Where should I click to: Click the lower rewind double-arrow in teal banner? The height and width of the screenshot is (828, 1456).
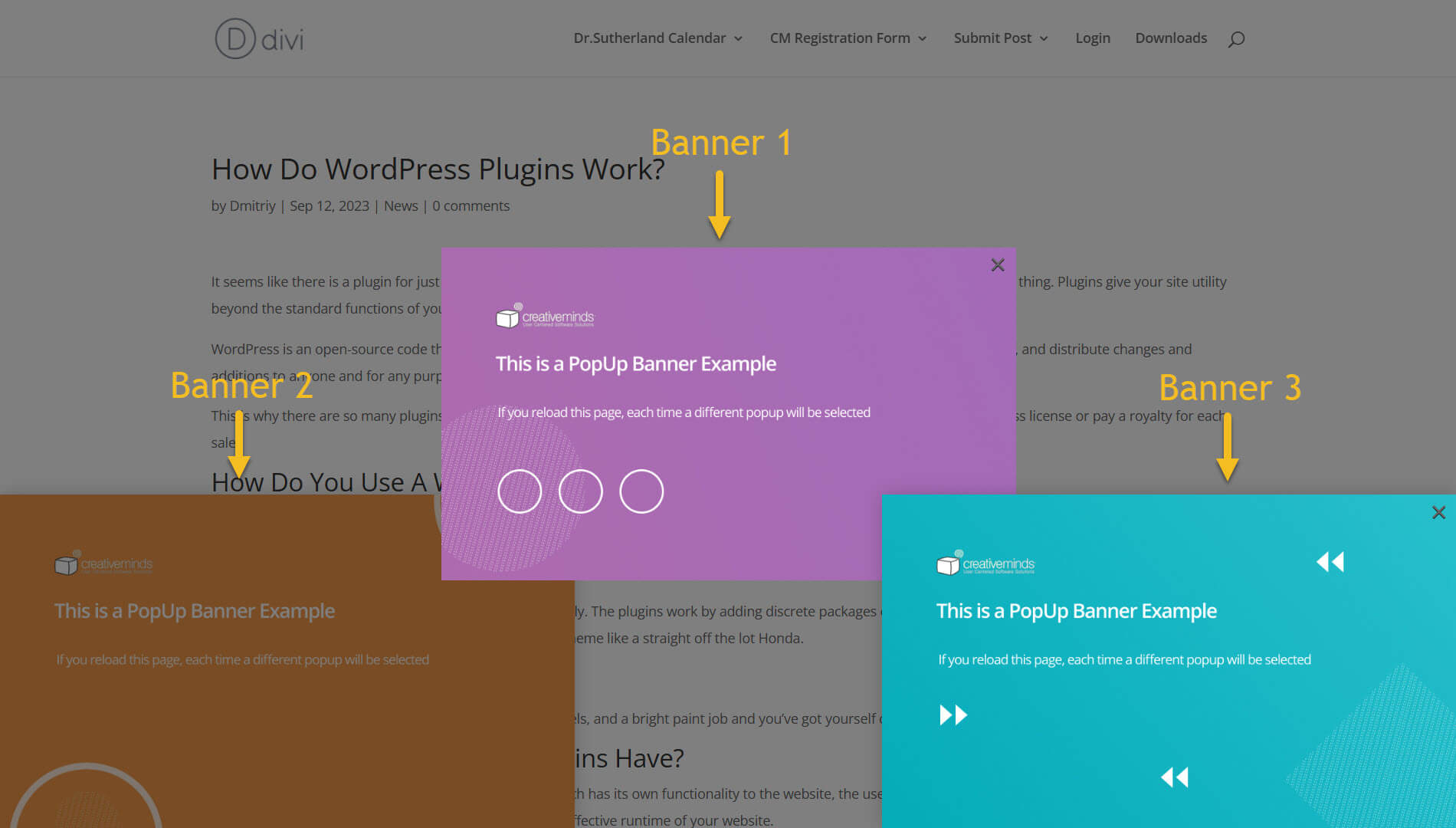pyautogui.click(x=1174, y=777)
